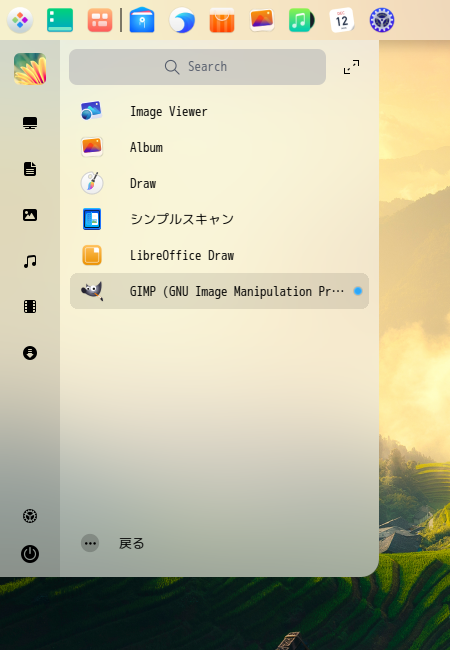The height and width of the screenshot is (650, 450).
Task: Launch the Album app from the list
Action: (x=219, y=147)
